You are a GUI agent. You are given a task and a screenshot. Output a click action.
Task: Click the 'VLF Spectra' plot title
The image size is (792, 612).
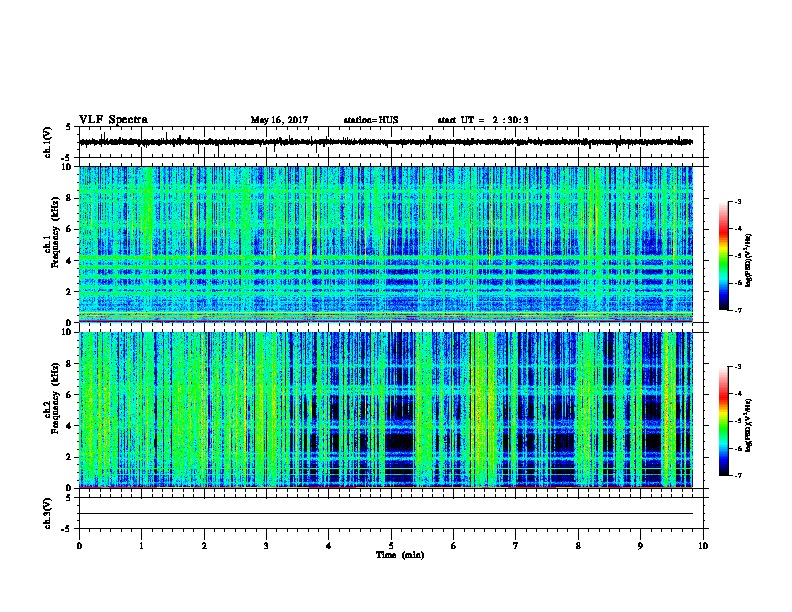coord(113,120)
